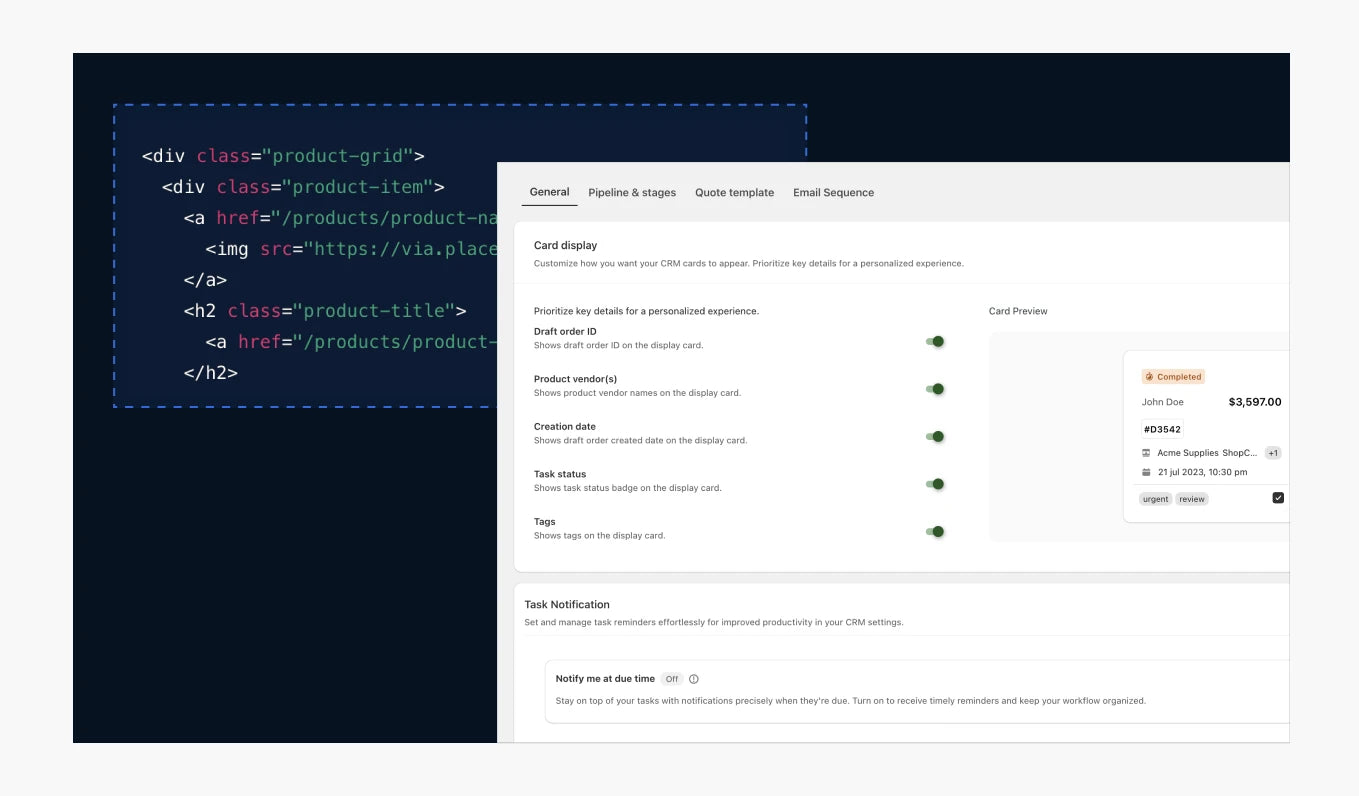Open the Quote template tab

pos(734,193)
